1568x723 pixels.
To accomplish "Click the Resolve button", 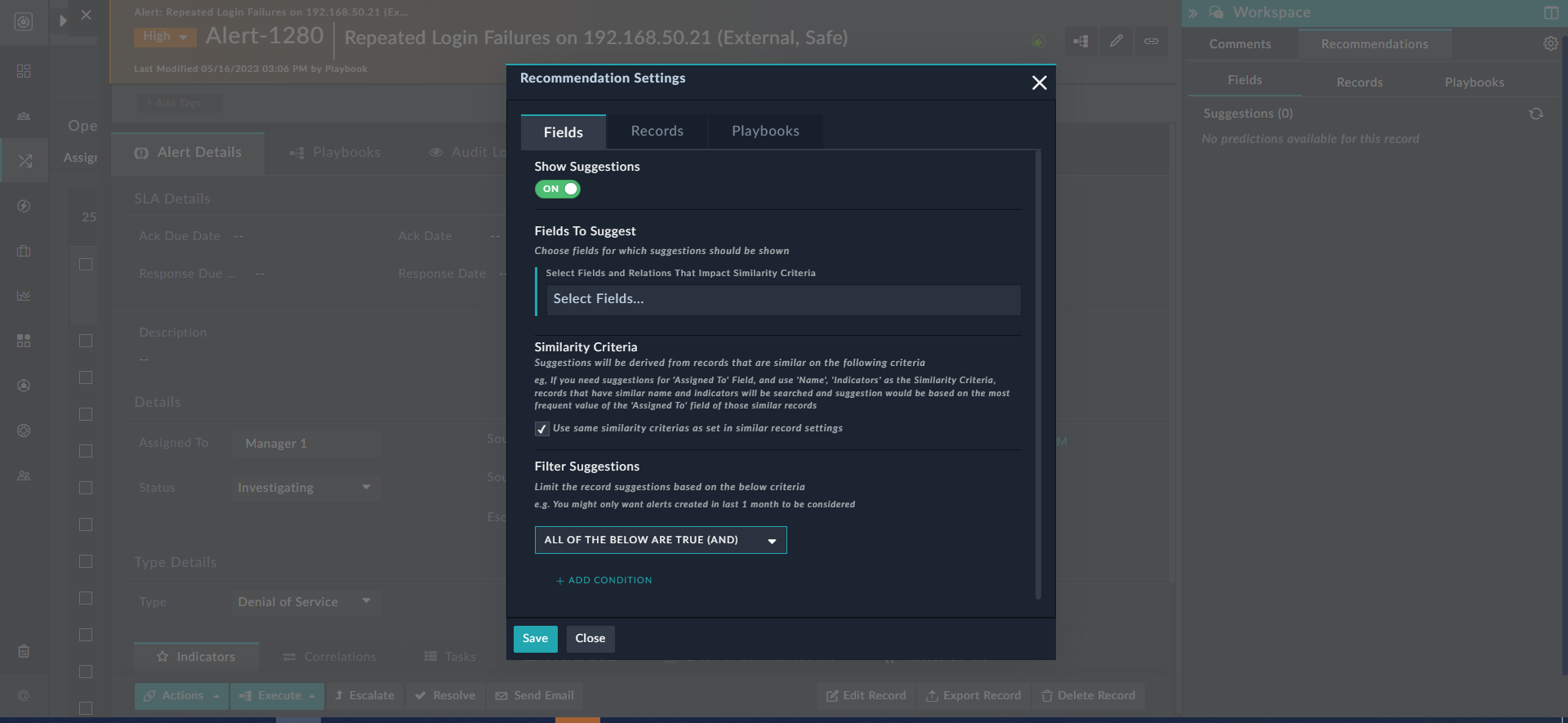I will [x=445, y=696].
